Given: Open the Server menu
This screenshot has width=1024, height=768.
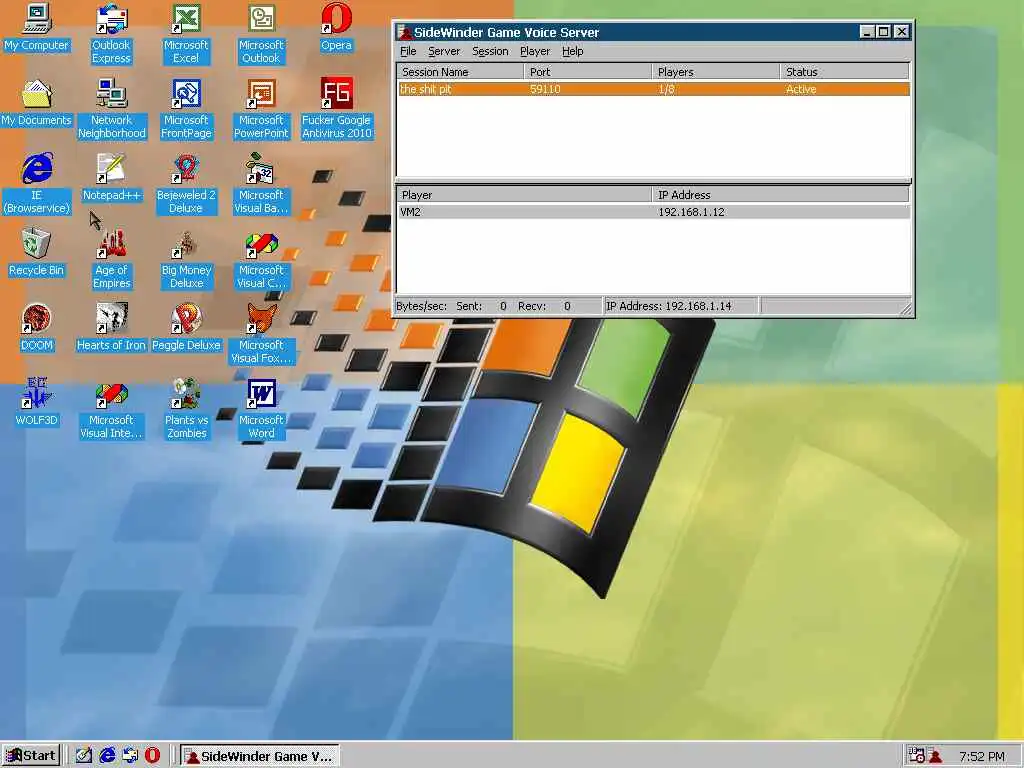Looking at the screenshot, I should pyautogui.click(x=444, y=51).
